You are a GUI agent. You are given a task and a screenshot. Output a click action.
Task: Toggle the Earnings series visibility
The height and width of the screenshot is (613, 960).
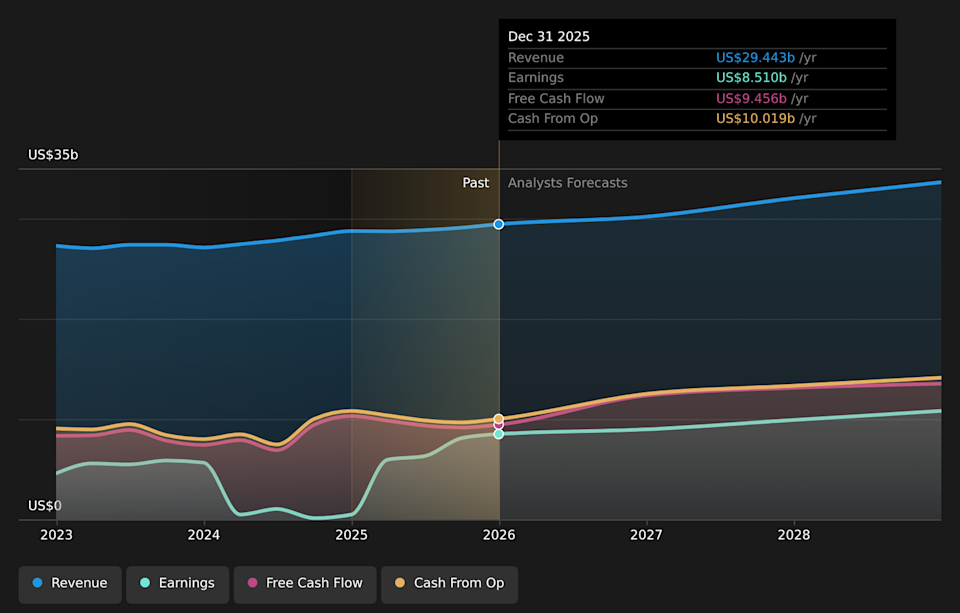177,583
